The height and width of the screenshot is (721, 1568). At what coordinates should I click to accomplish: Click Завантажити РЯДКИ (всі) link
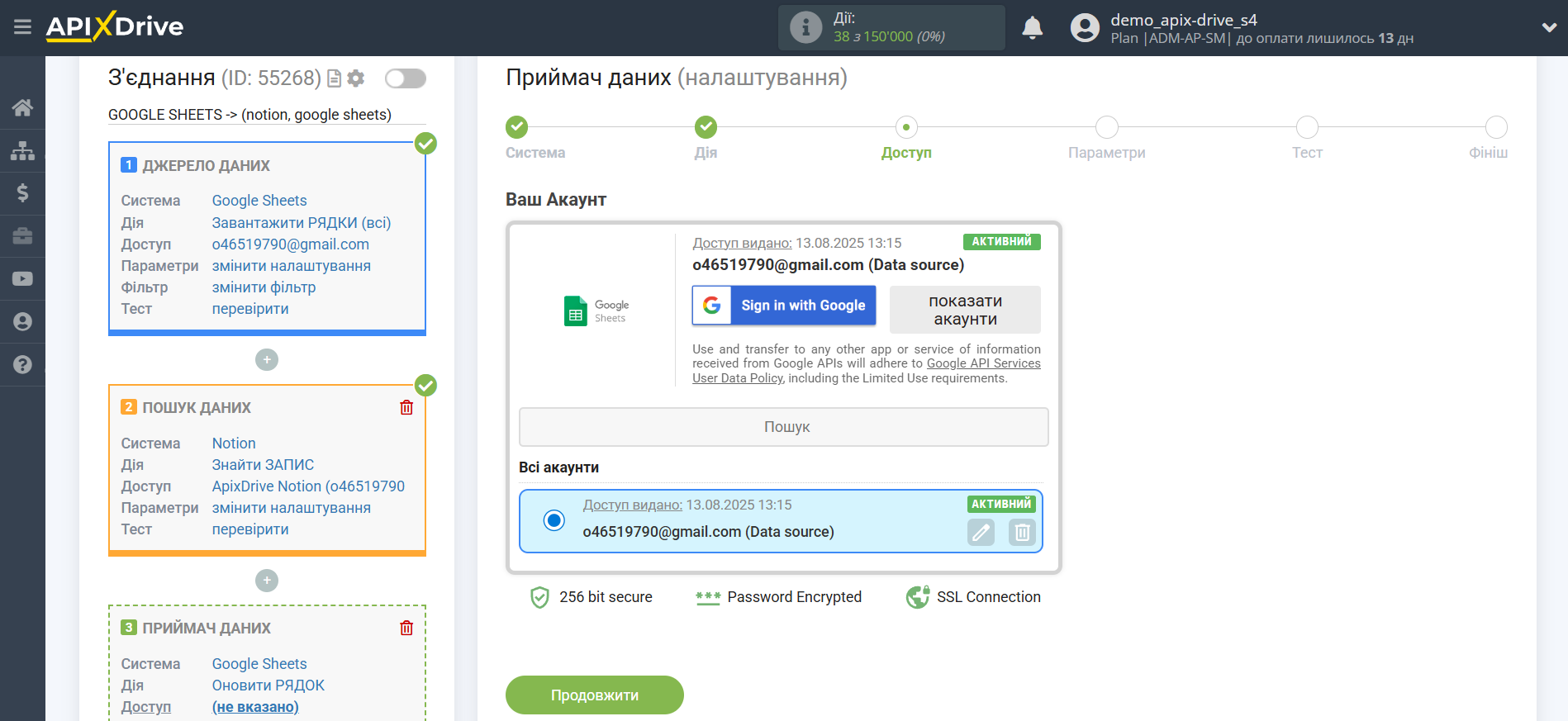coord(302,223)
